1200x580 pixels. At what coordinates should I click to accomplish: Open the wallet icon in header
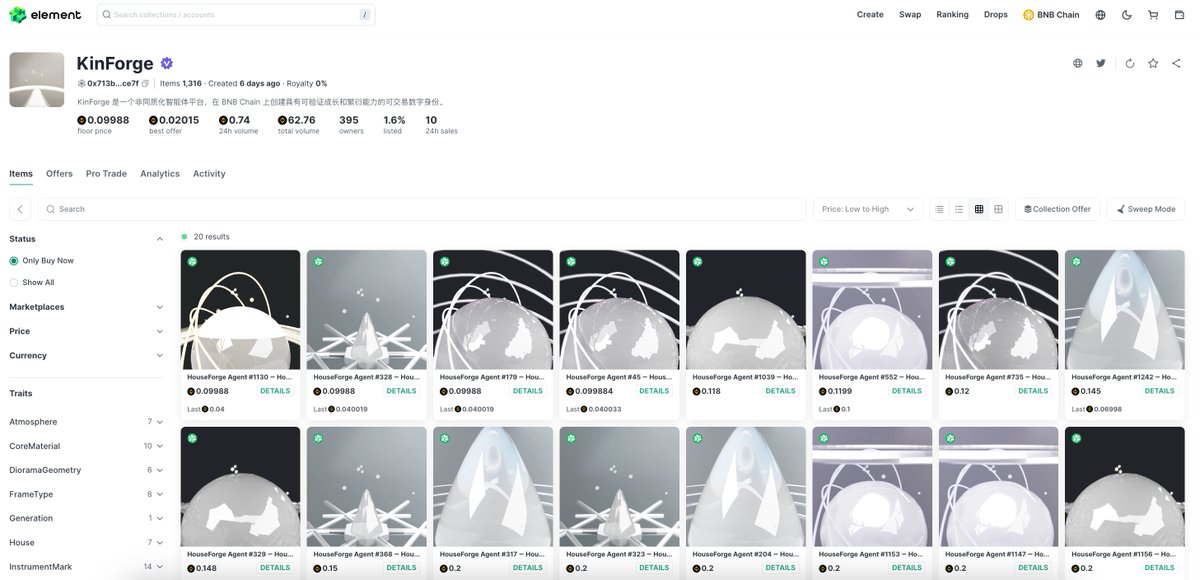pyautogui.click(x=1179, y=15)
